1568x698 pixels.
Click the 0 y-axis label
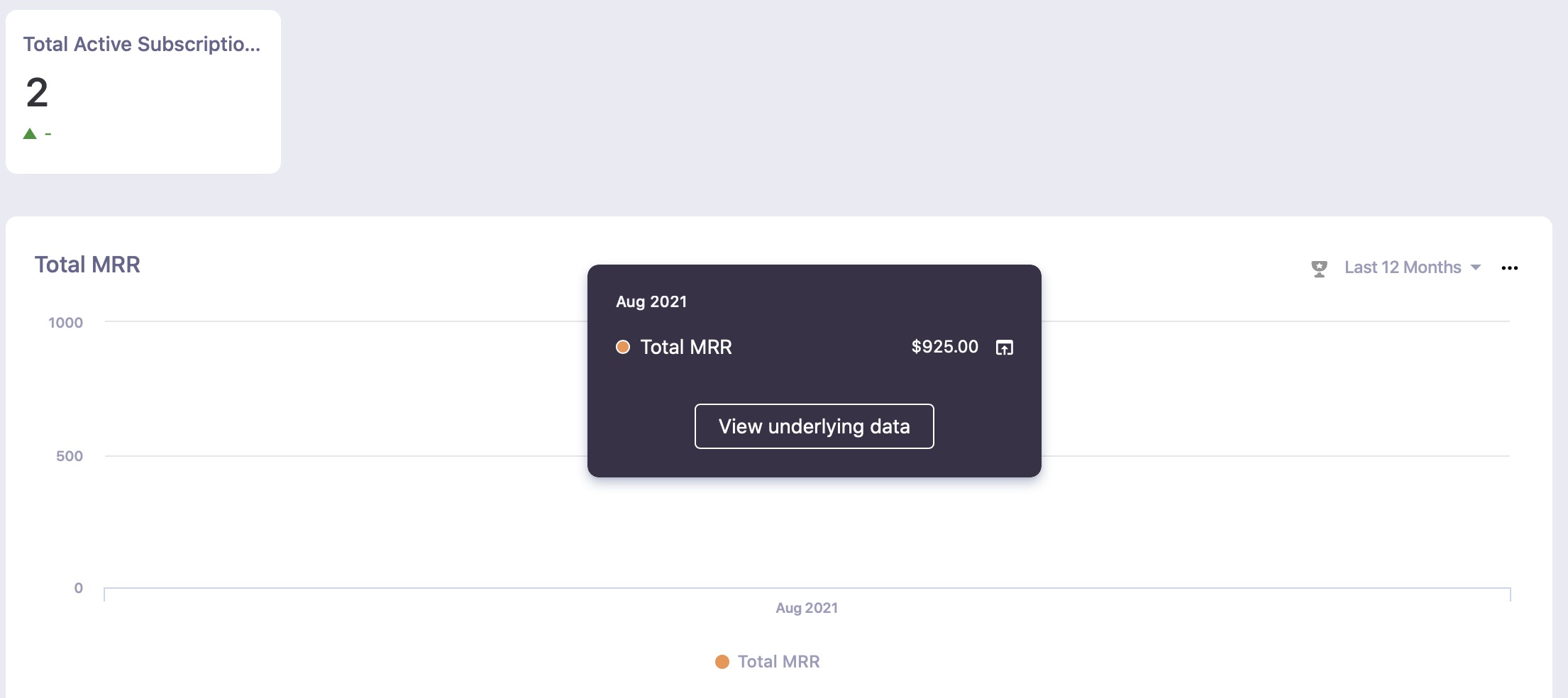tap(79, 588)
